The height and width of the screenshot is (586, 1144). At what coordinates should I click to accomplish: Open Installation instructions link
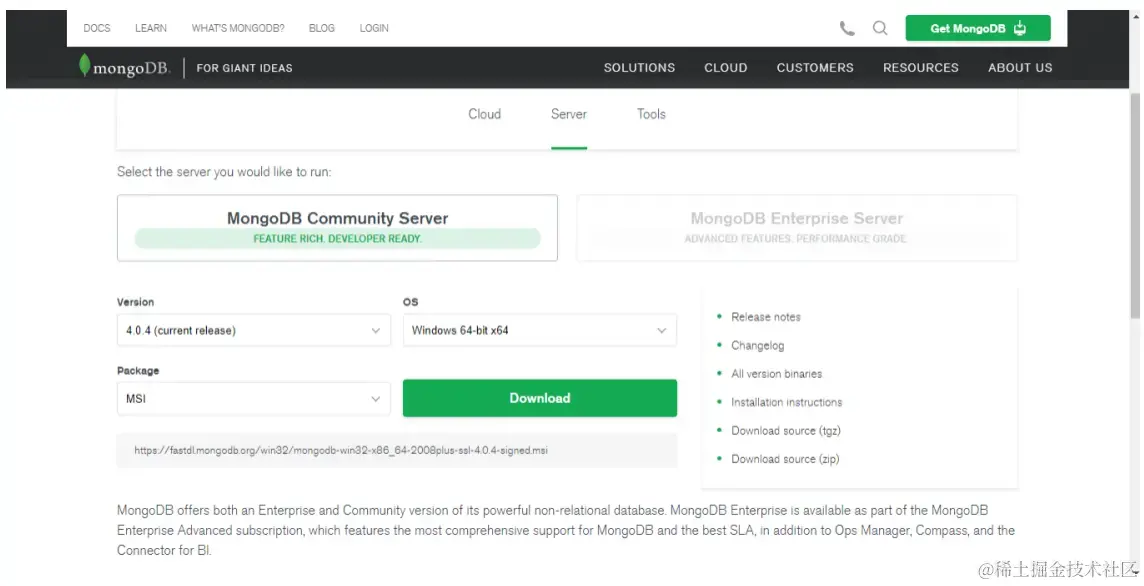pos(786,402)
